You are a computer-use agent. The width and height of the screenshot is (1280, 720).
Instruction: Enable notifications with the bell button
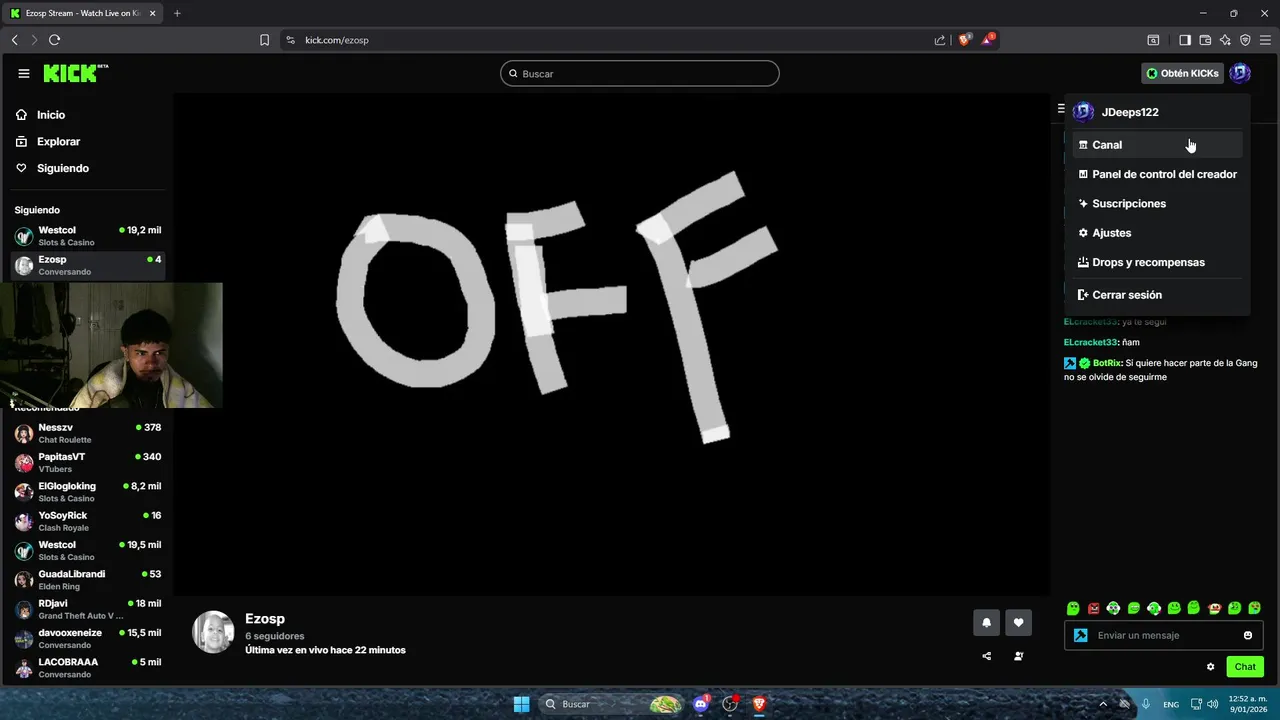point(986,622)
